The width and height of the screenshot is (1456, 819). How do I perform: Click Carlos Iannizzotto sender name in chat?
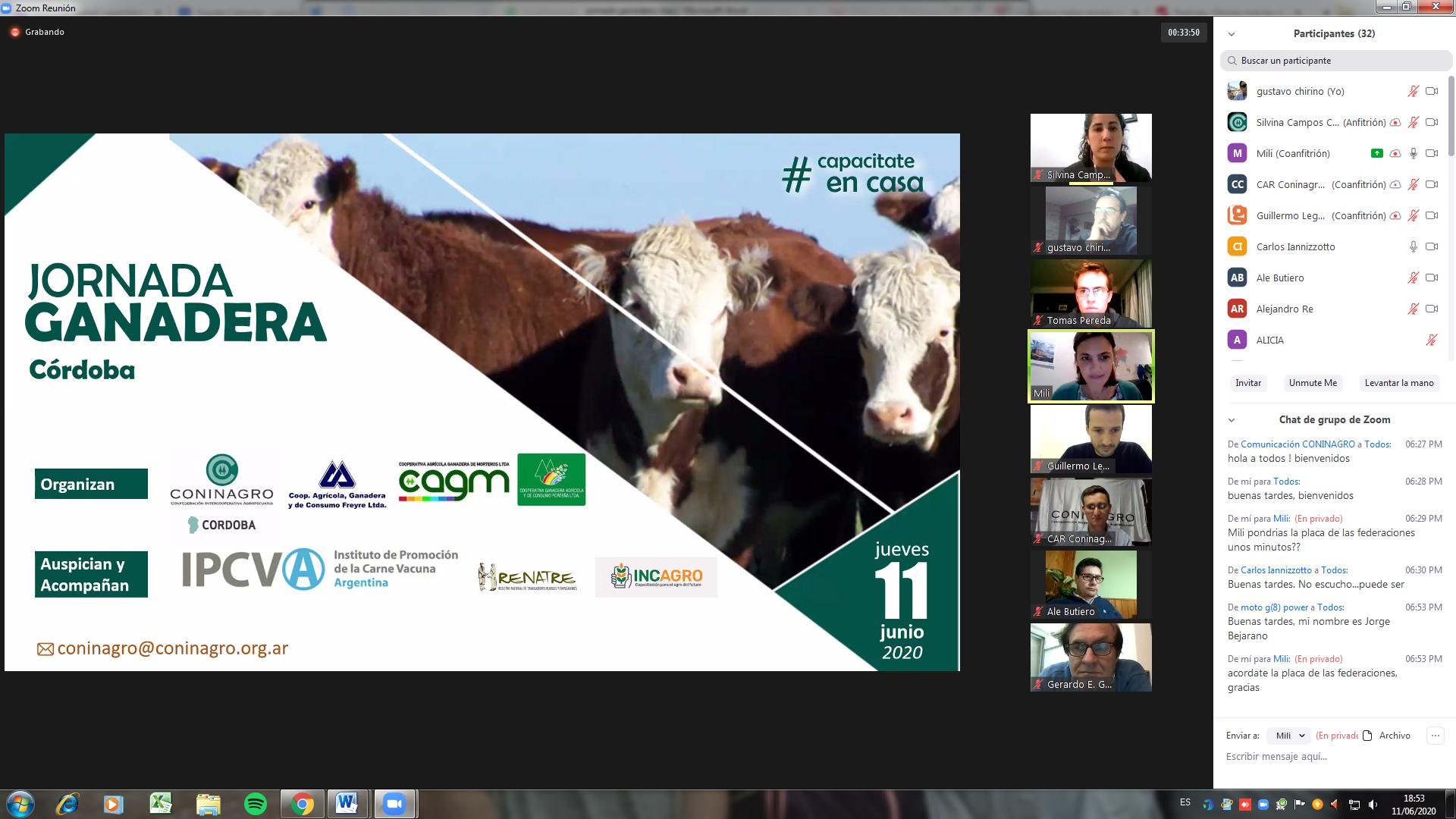click(x=1276, y=570)
